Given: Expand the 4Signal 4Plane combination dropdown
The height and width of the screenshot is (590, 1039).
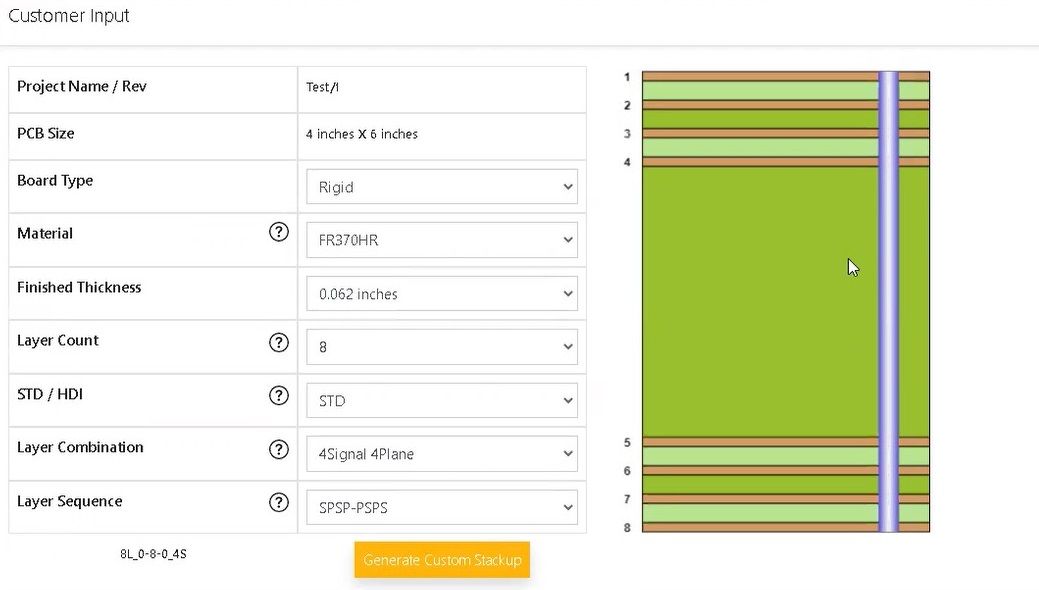Looking at the screenshot, I should (x=441, y=454).
